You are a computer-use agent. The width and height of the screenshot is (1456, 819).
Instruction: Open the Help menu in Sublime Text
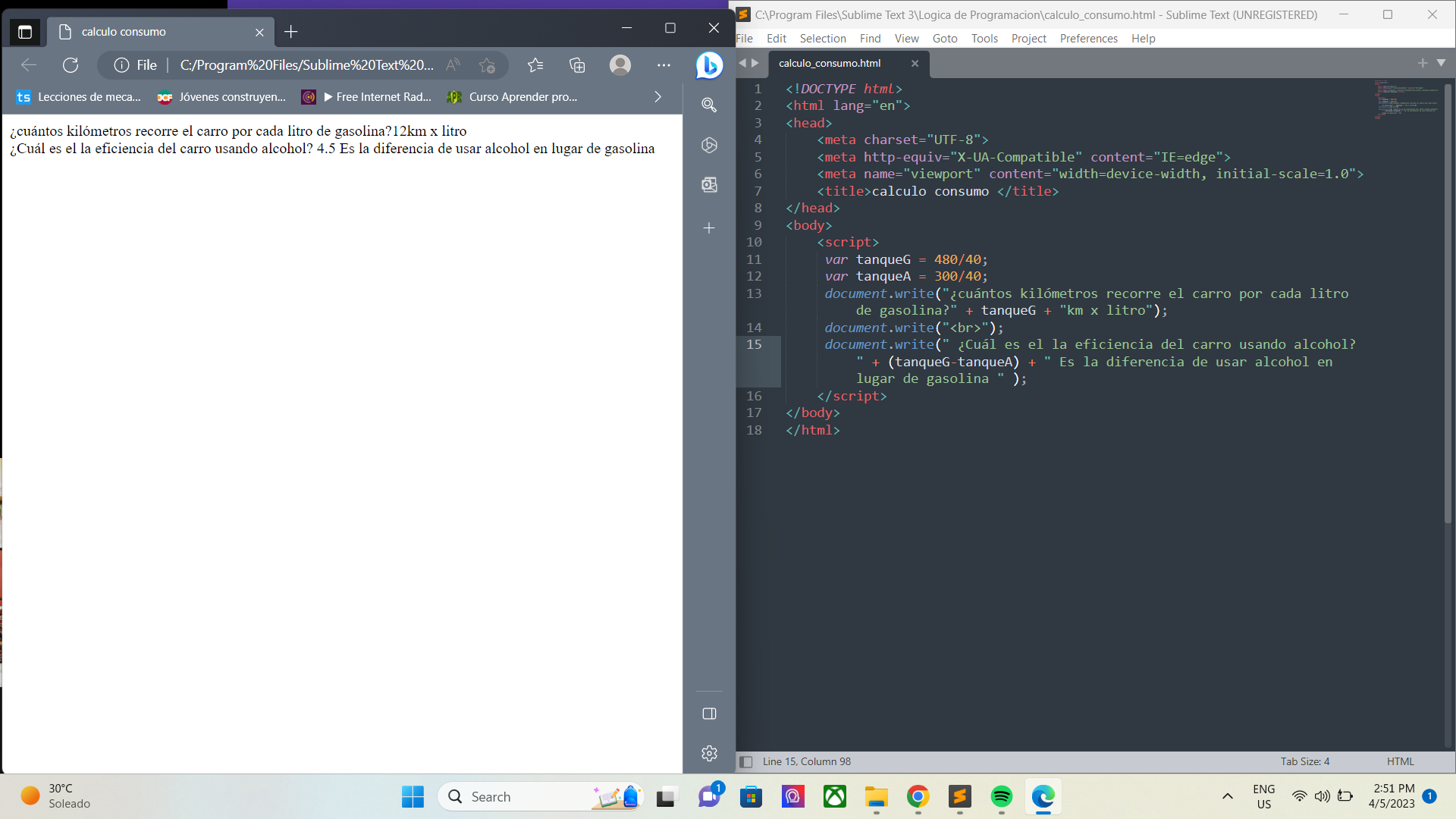(x=1143, y=38)
